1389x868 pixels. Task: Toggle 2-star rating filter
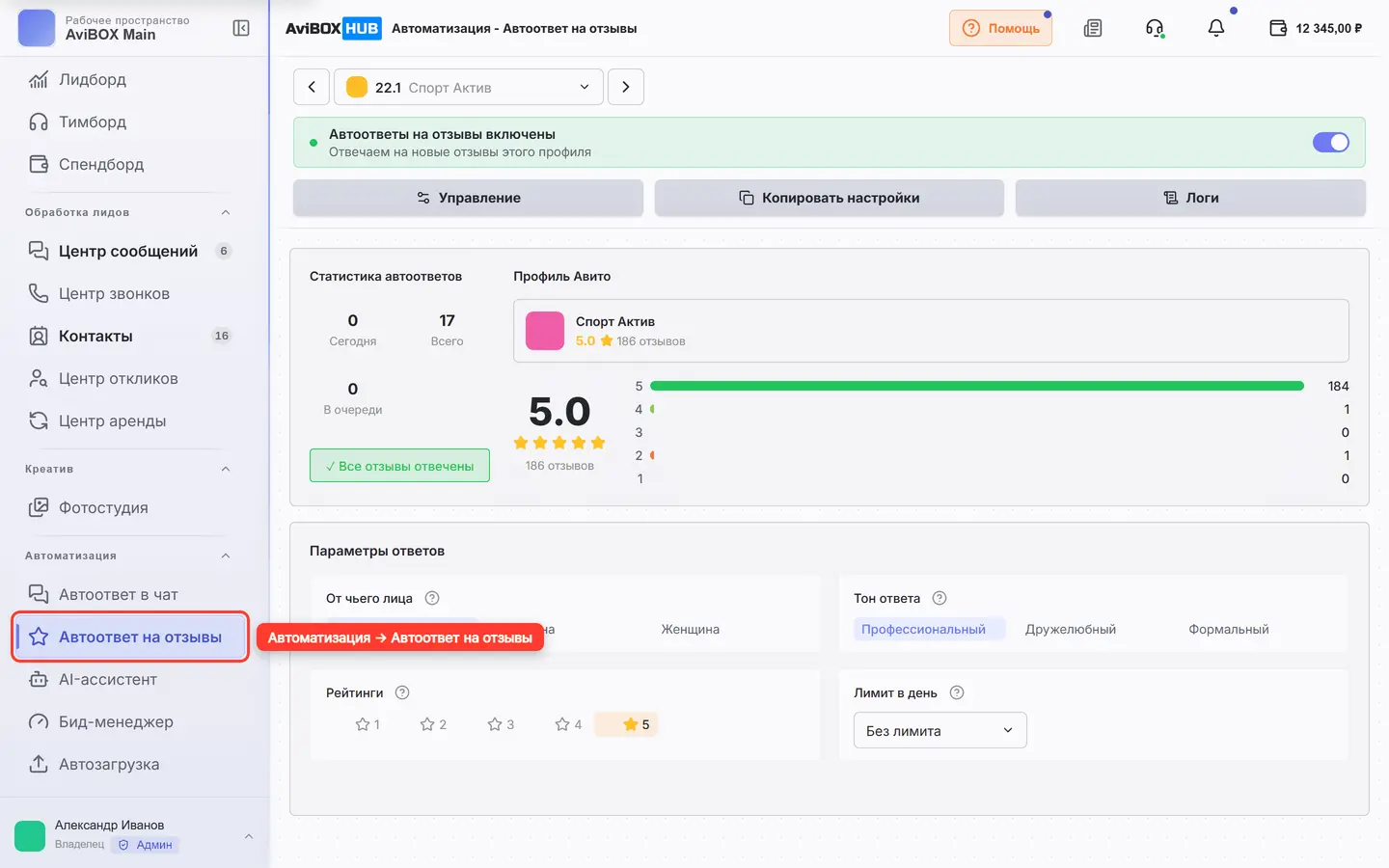click(x=433, y=724)
